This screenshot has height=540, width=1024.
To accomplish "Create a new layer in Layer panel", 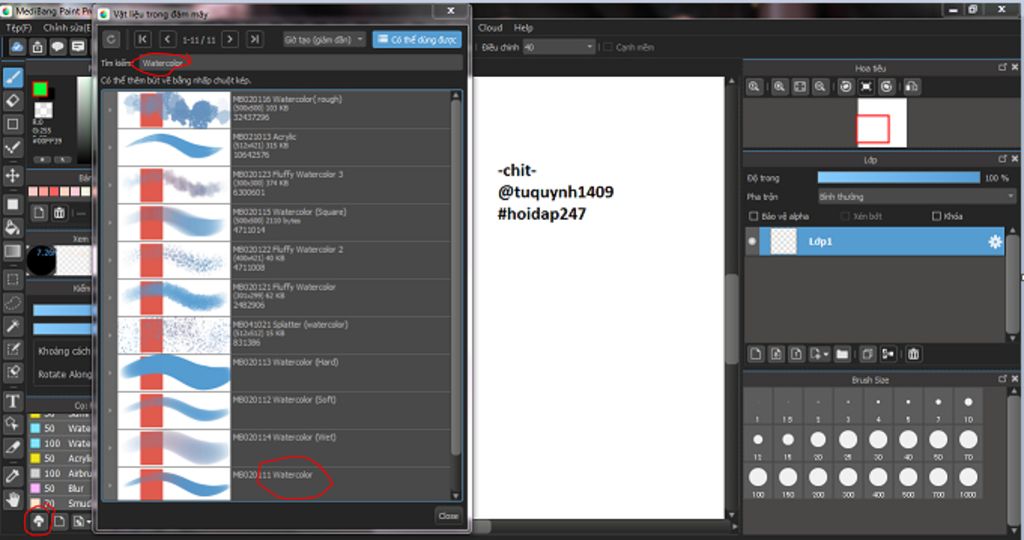I will click(x=756, y=354).
